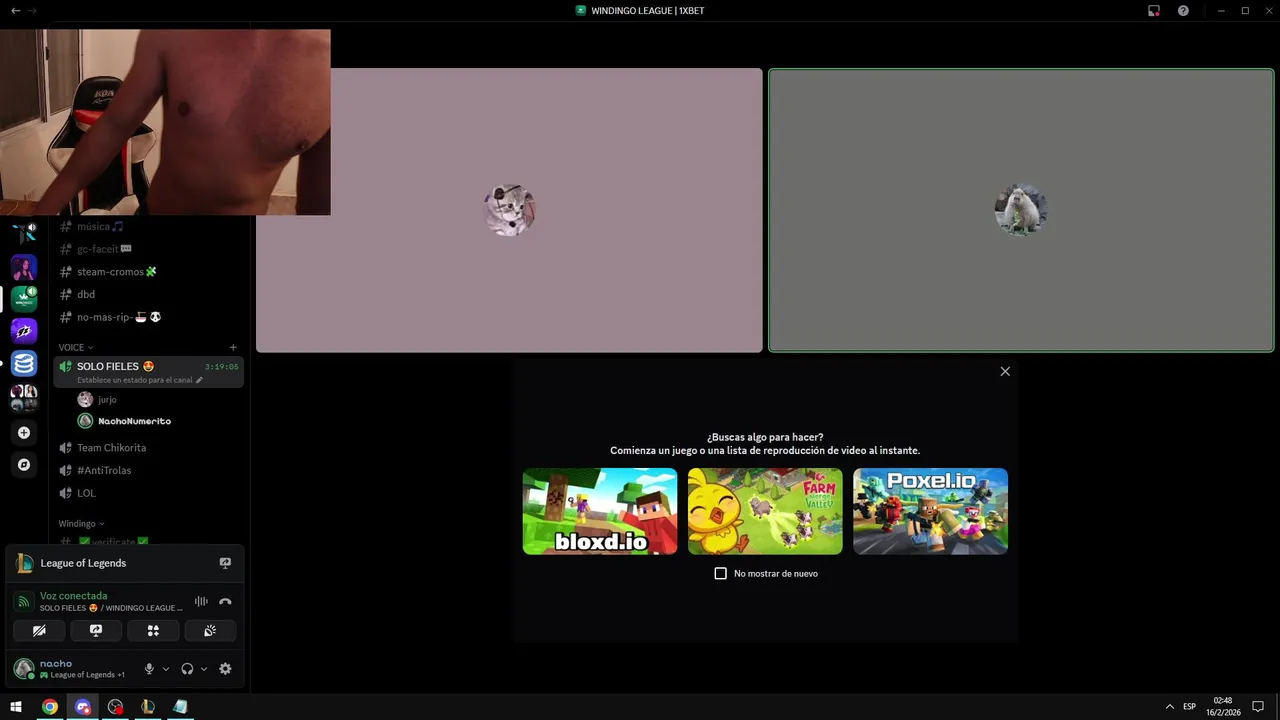1280x720 pixels.
Task: Open the activities launcher button
Action: [153, 631]
